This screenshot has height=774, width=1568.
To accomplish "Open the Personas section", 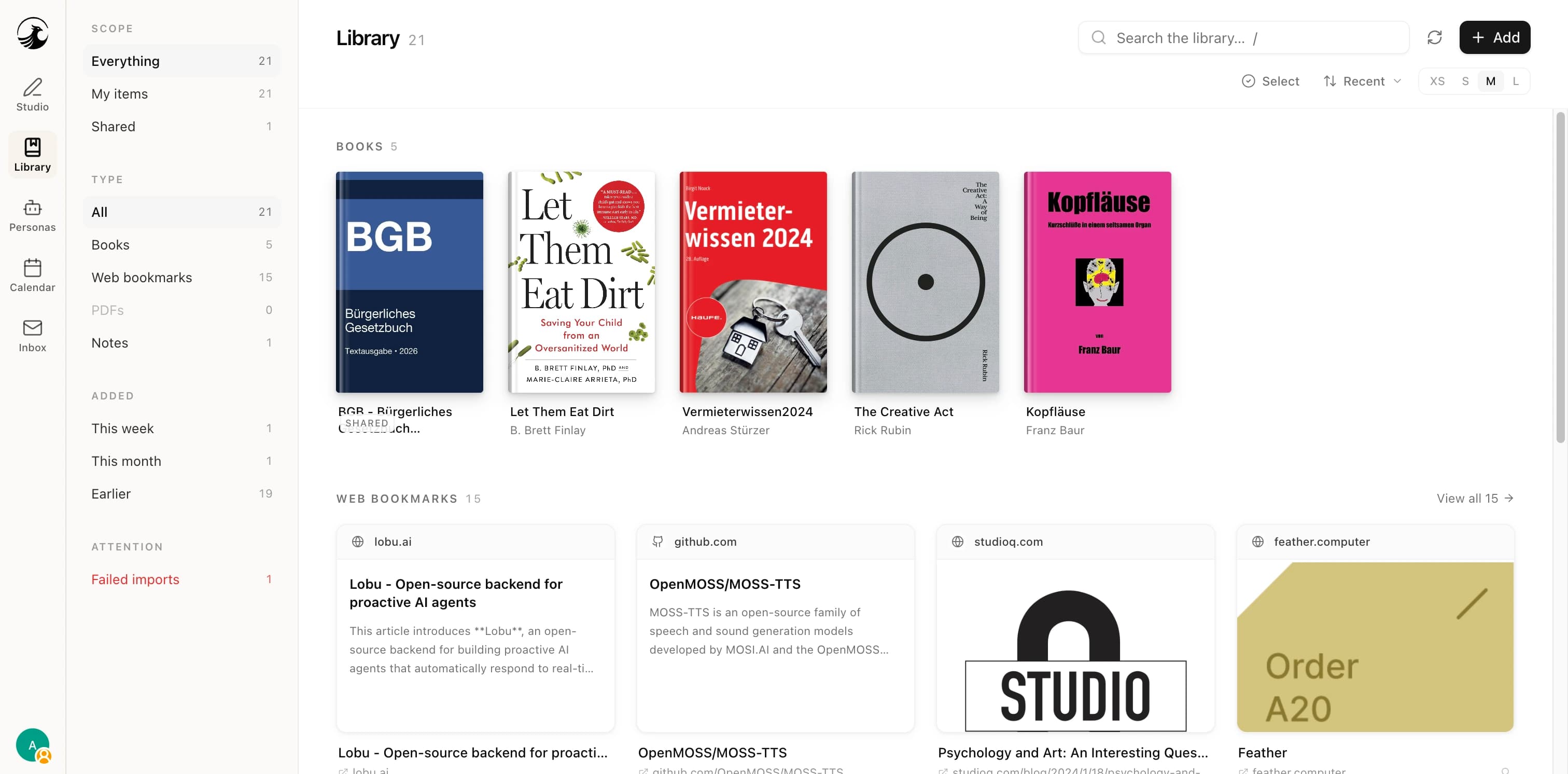I will point(32,216).
